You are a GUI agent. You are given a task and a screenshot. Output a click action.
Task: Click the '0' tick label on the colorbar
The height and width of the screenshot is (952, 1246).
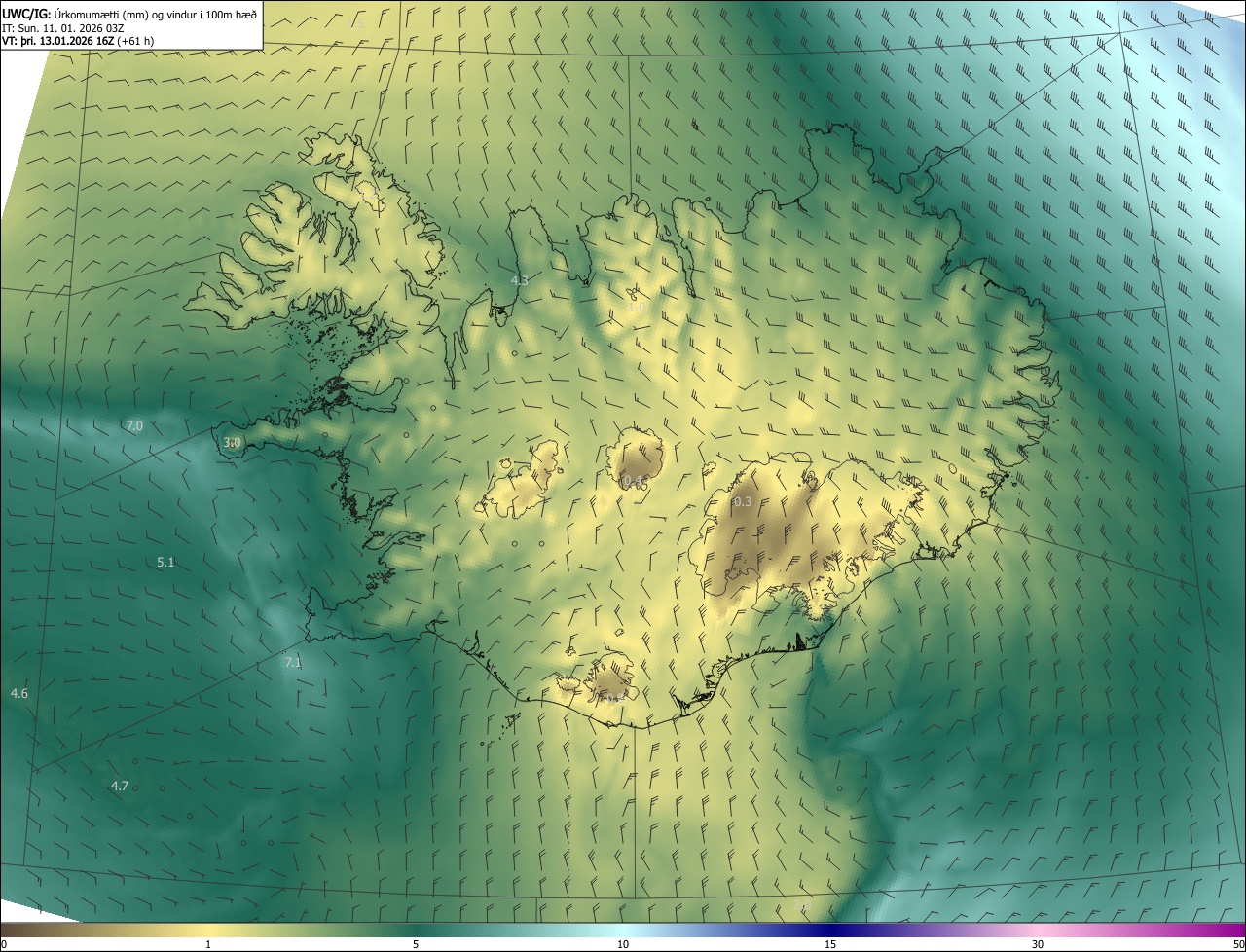[4, 945]
